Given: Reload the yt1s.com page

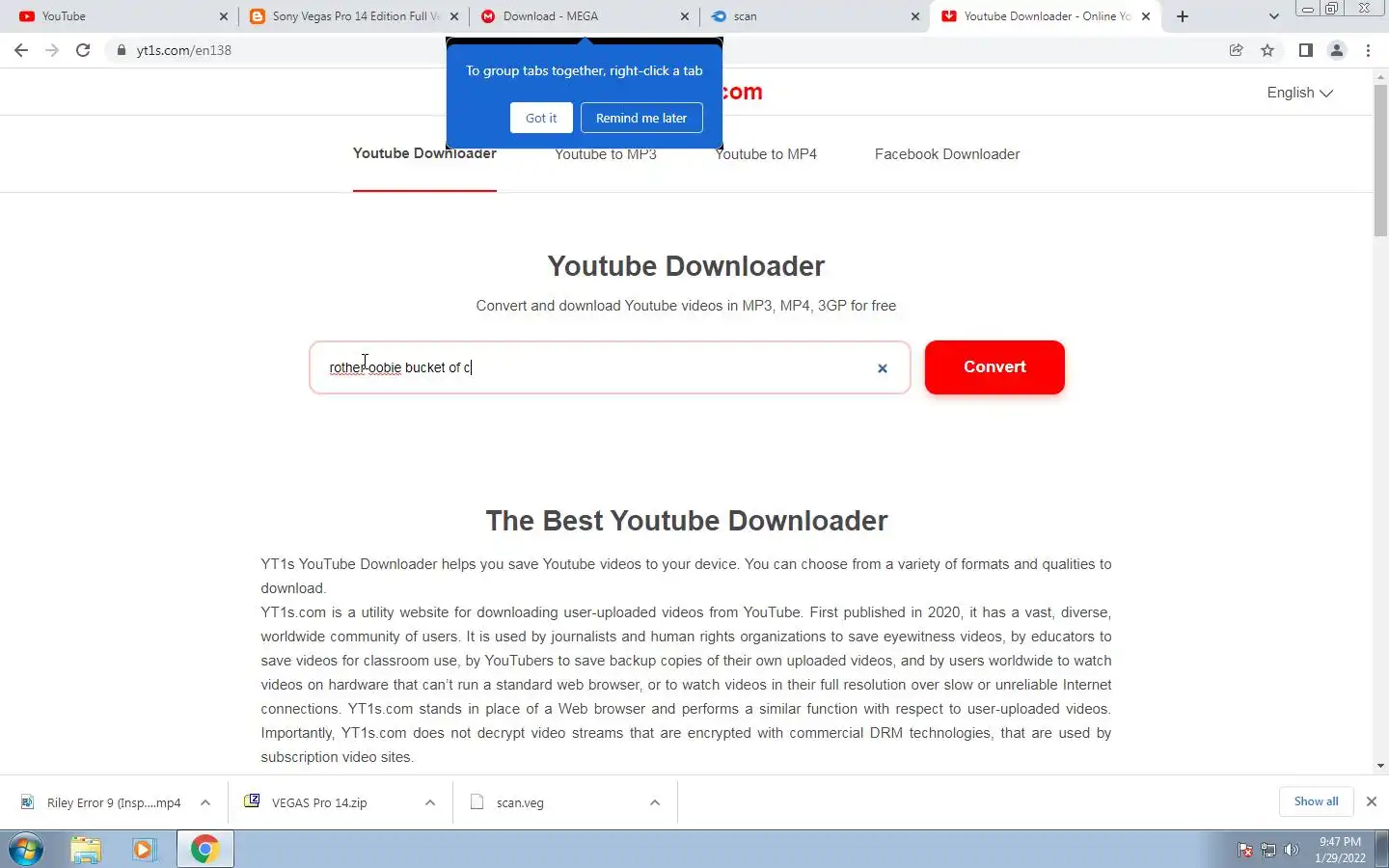Looking at the screenshot, I should pyautogui.click(x=83, y=50).
